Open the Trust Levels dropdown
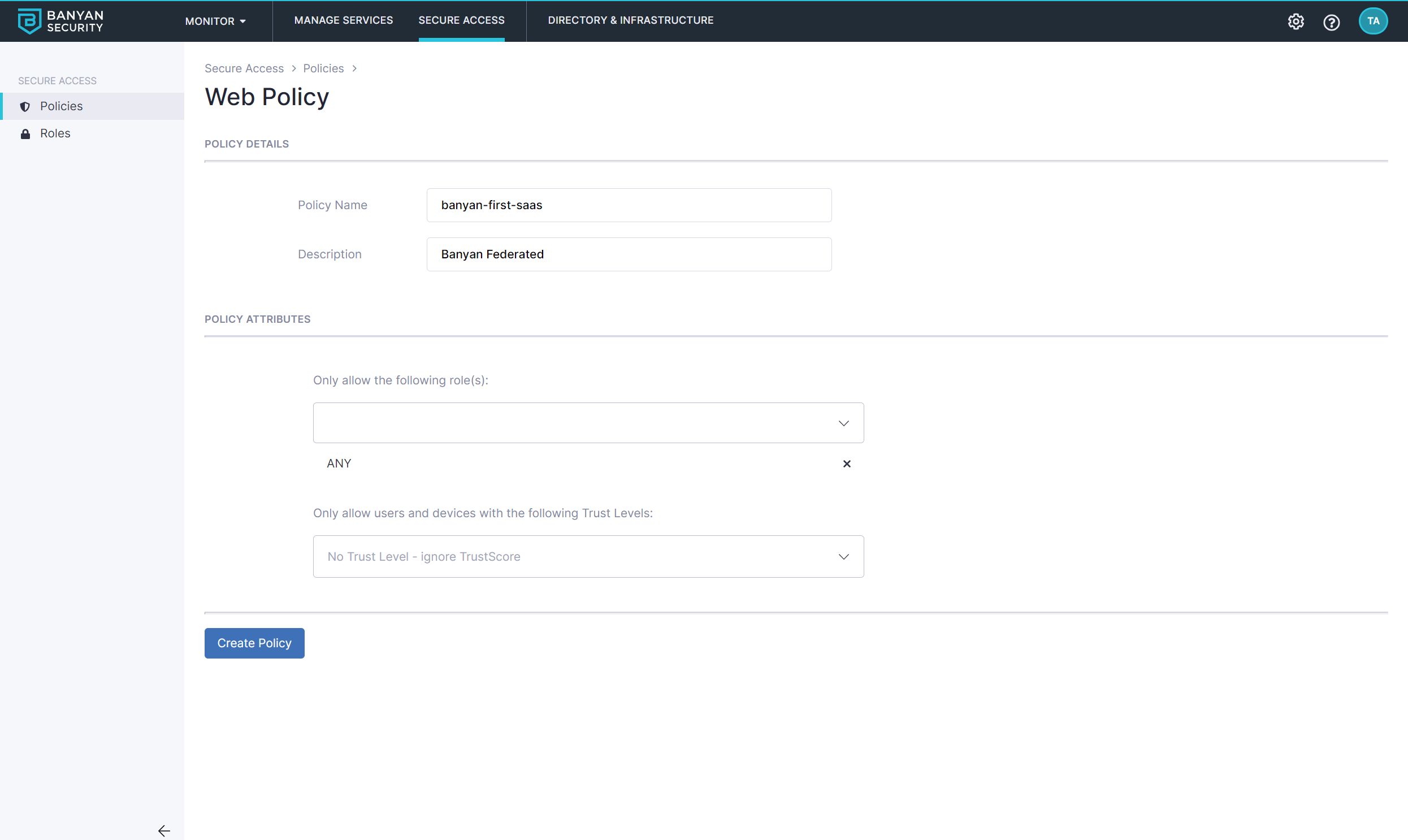This screenshot has height=840, width=1408. [x=588, y=556]
